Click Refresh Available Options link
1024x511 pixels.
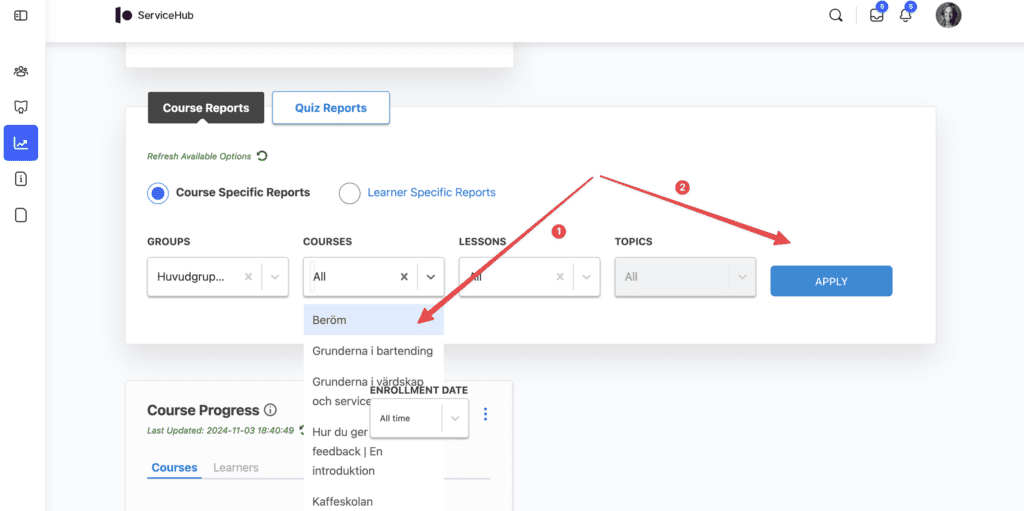[x=199, y=157]
